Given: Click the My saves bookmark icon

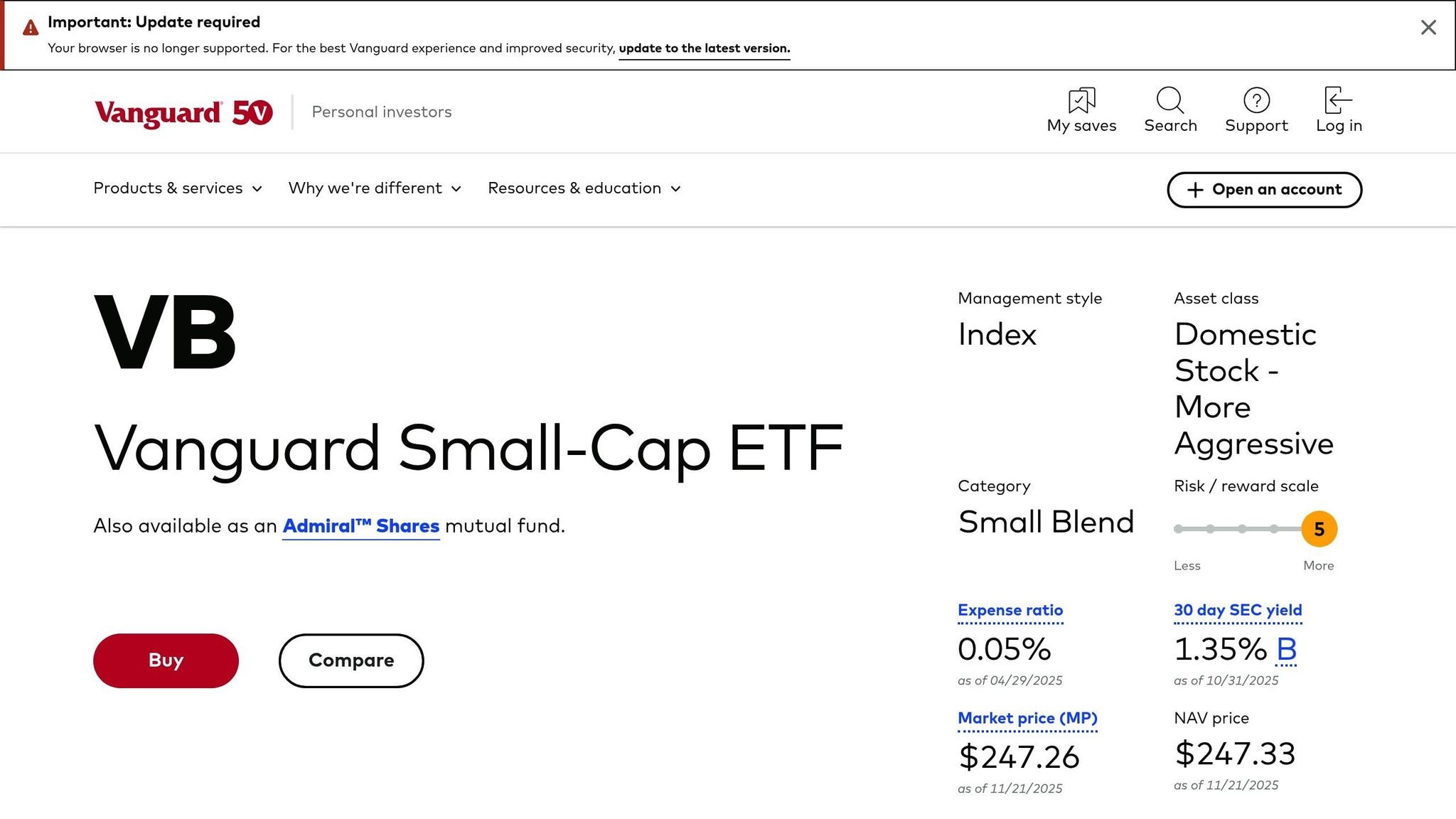Looking at the screenshot, I should point(1081,102).
